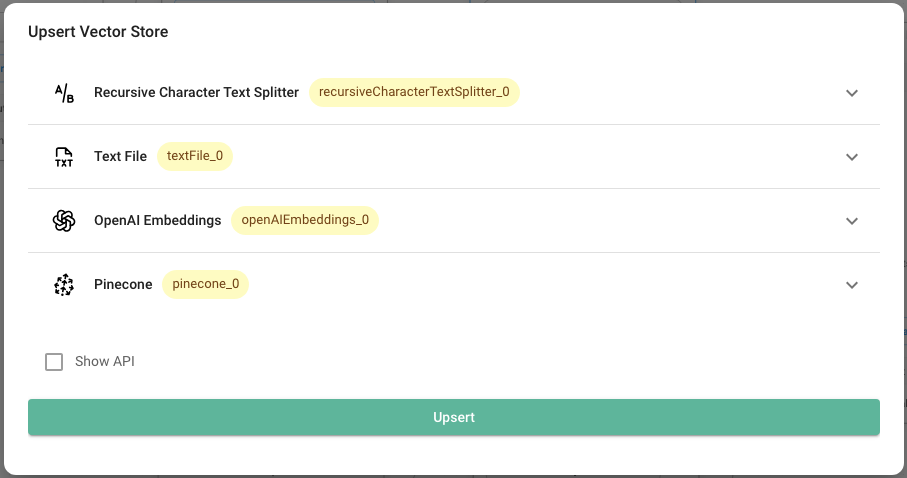Click the Recursive Character Text Splitter title
Screen dimensions: 907x478
point(196,92)
